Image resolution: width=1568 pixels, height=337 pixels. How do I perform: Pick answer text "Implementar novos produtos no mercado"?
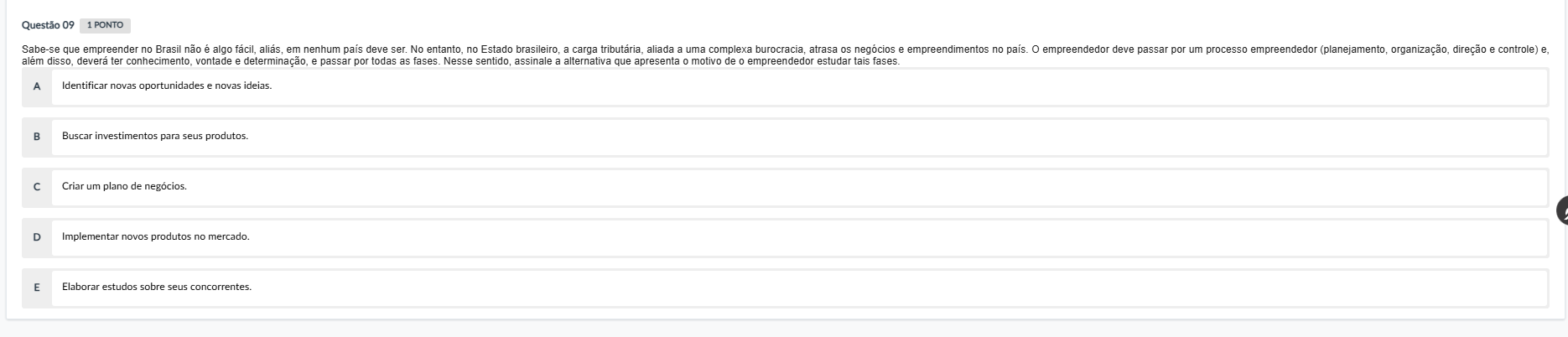tap(156, 237)
